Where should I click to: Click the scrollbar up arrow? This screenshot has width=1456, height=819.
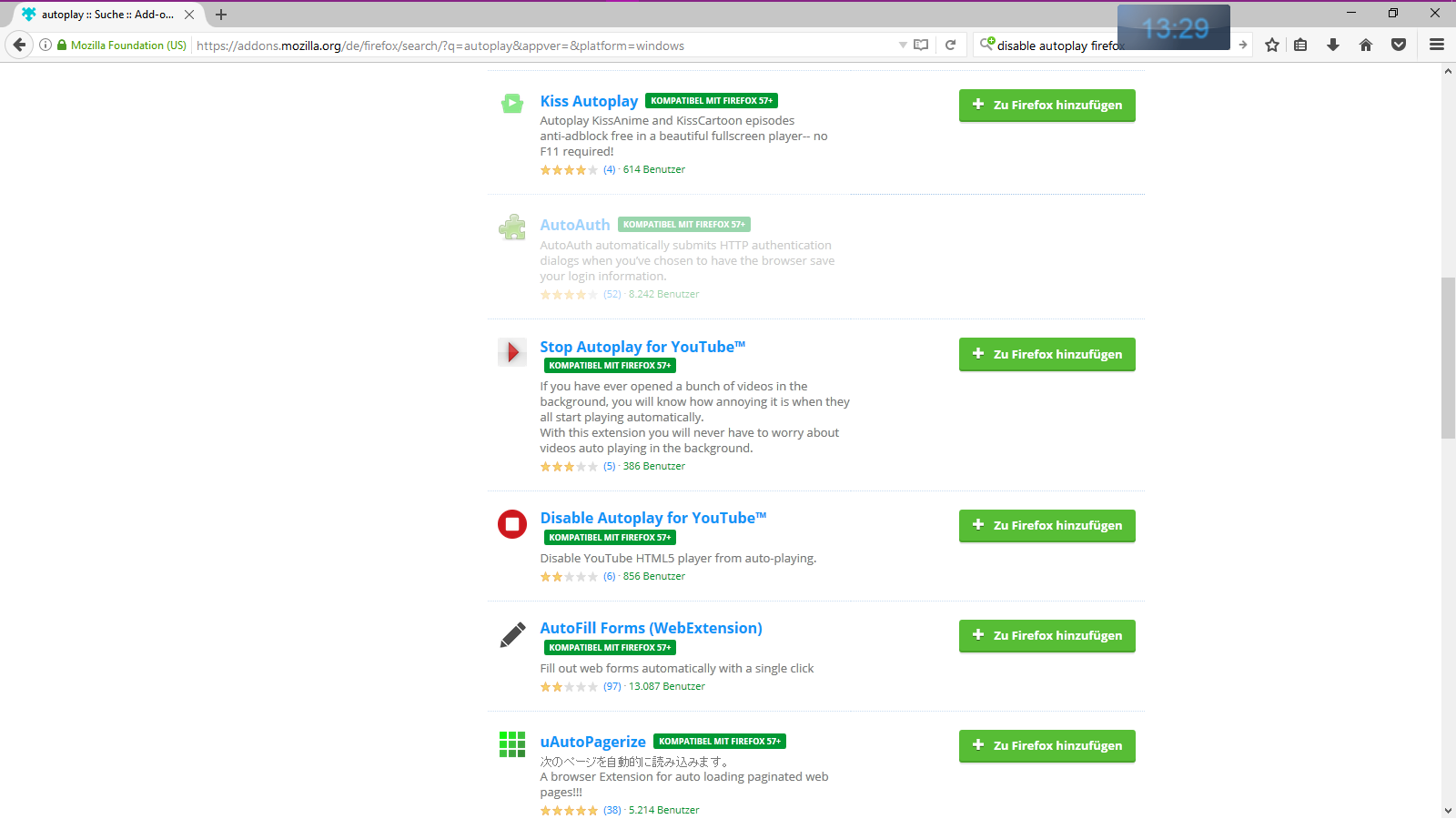coord(1448,70)
